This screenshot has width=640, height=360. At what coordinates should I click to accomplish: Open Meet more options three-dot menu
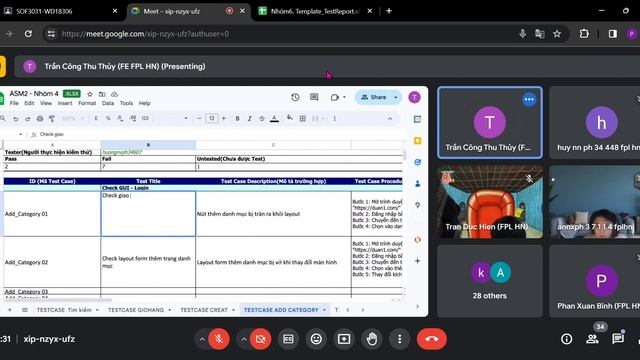click(x=399, y=339)
